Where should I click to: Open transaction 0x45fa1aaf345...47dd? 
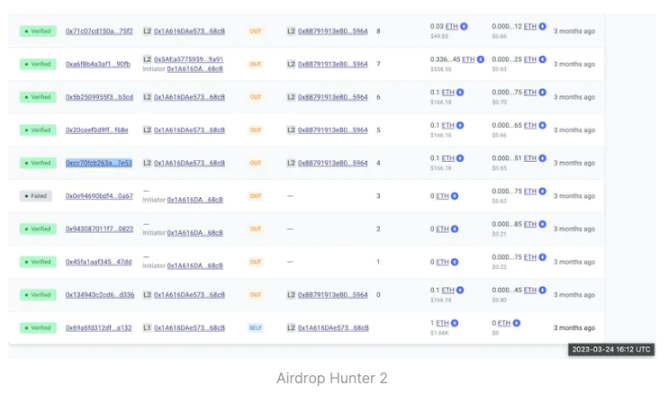click(98, 262)
